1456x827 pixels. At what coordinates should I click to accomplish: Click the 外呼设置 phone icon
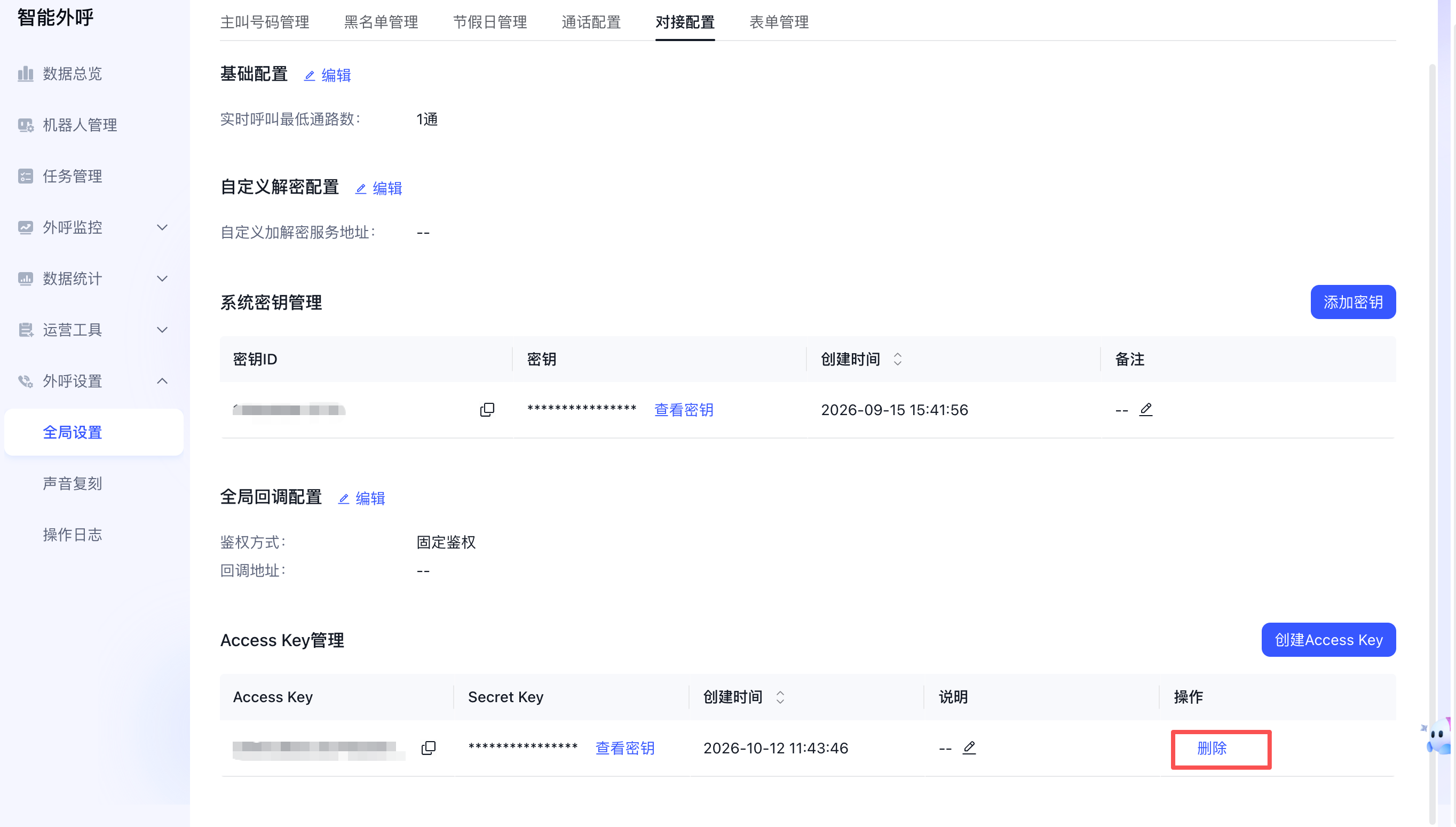click(26, 381)
